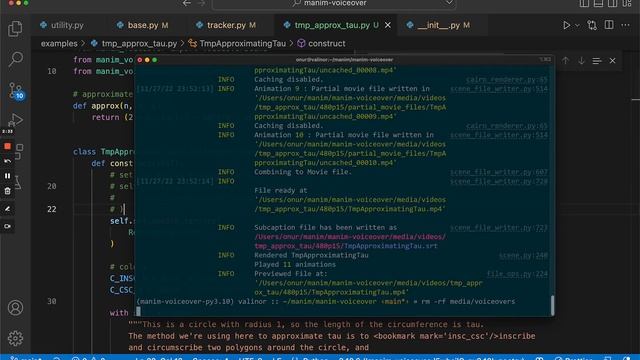Activate the recording overlay pen annotation tool
640x360 pixels.
click(x=7, y=209)
